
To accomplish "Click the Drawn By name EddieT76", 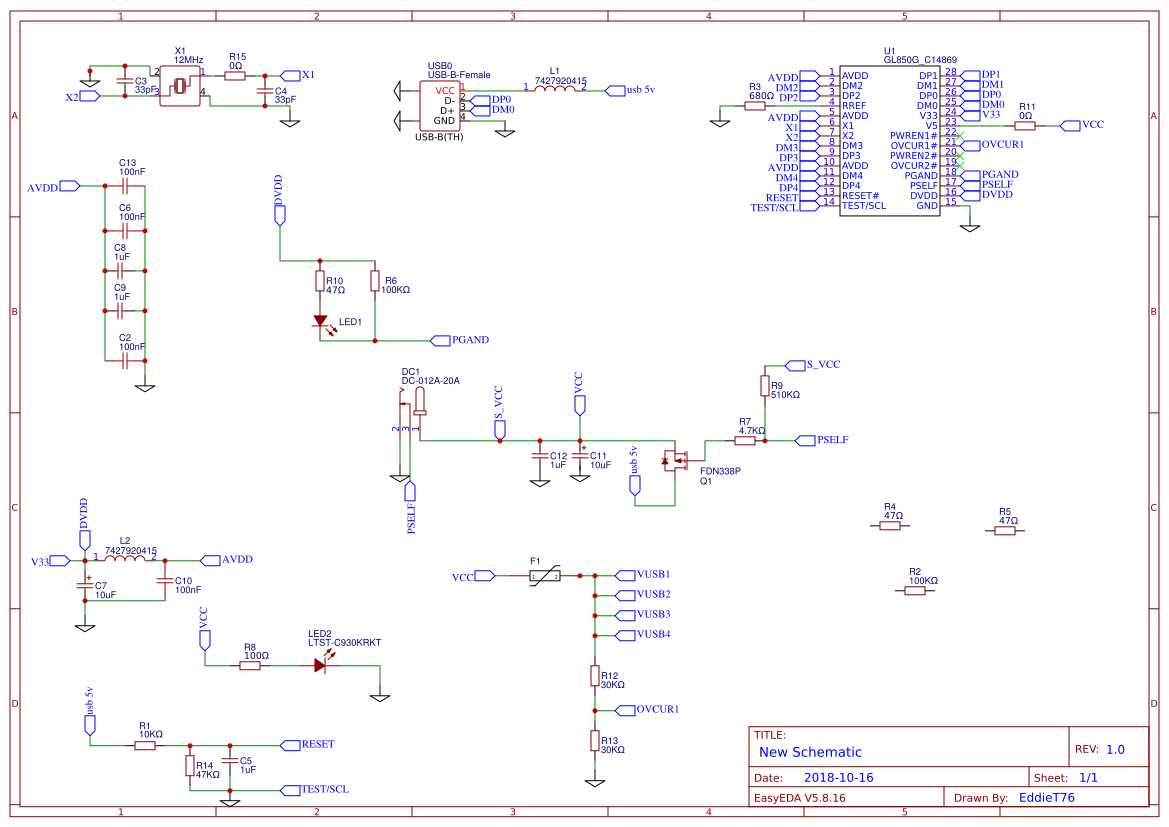I will (1048, 797).
